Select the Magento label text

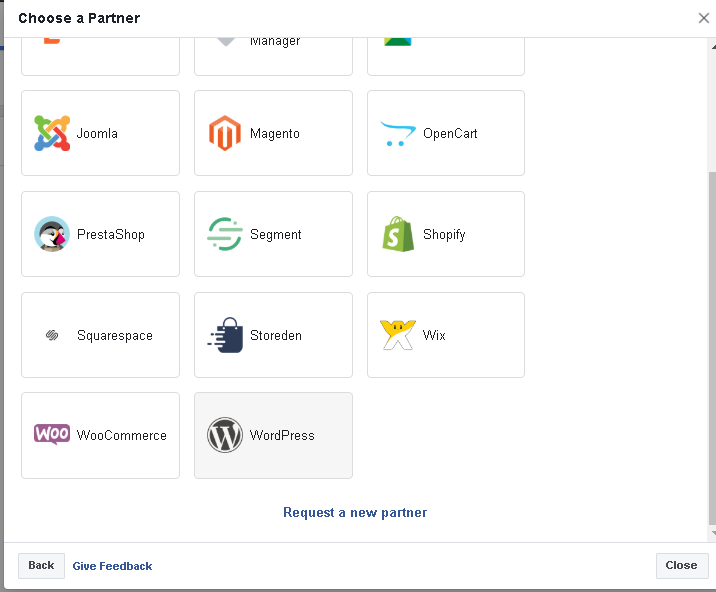[x=275, y=133]
